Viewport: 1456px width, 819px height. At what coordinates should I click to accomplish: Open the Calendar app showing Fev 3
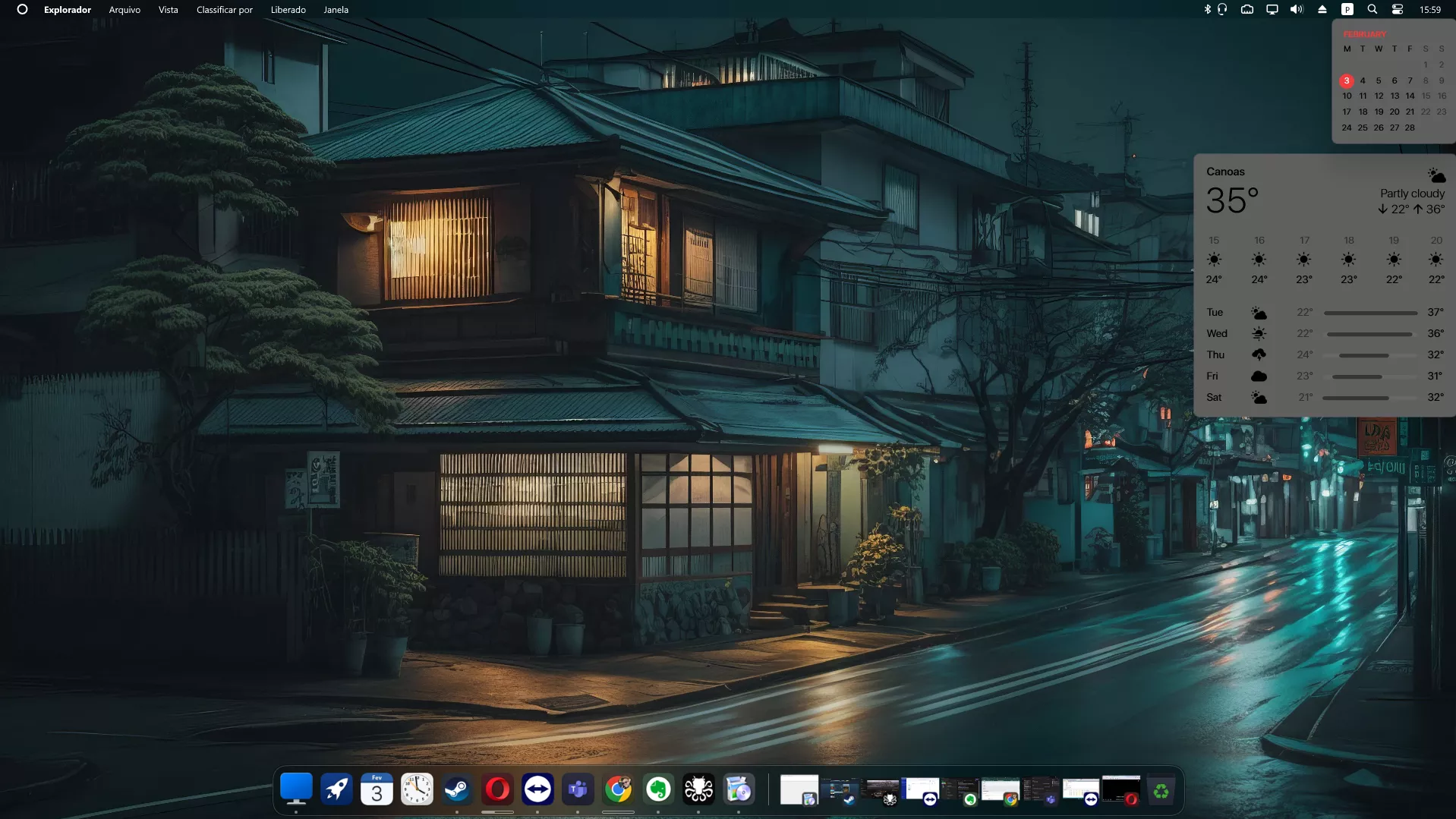(x=377, y=789)
